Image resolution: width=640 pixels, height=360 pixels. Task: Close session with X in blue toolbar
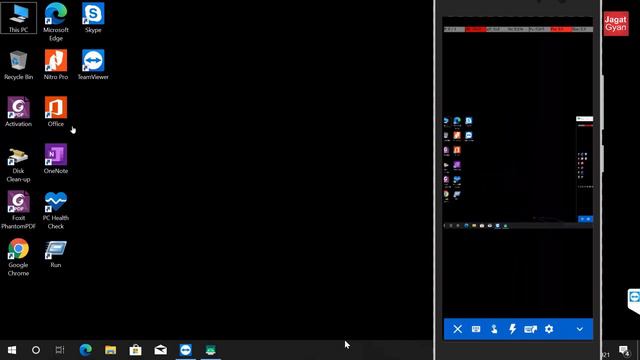pyautogui.click(x=458, y=329)
